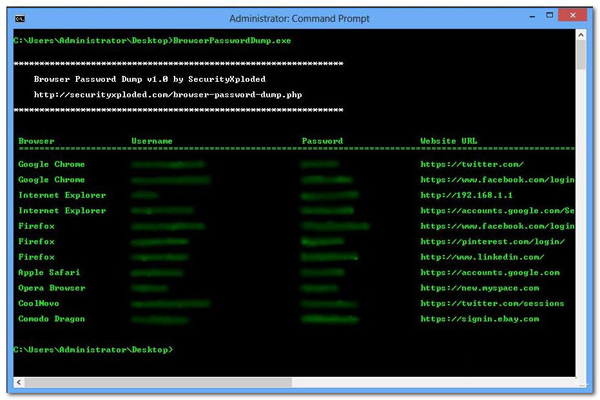Click the https://twitter.com/ URL text
The image size is (600, 400).
click(472, 164)
